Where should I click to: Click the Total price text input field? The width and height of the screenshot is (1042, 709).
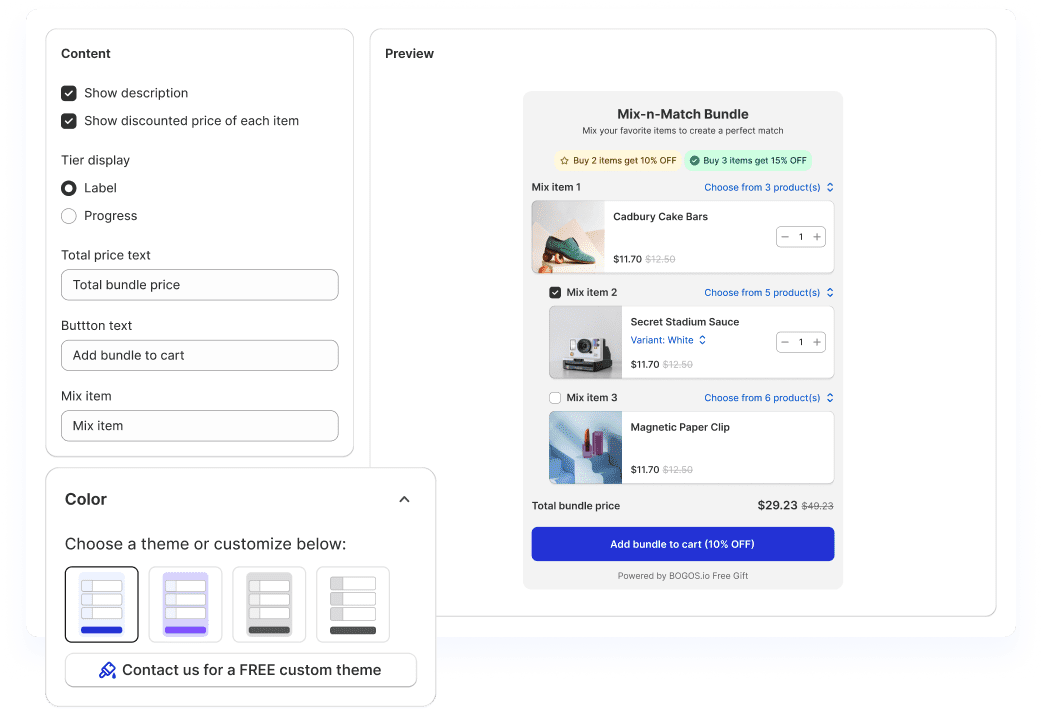pyautogui.click(x=199, y=285)
